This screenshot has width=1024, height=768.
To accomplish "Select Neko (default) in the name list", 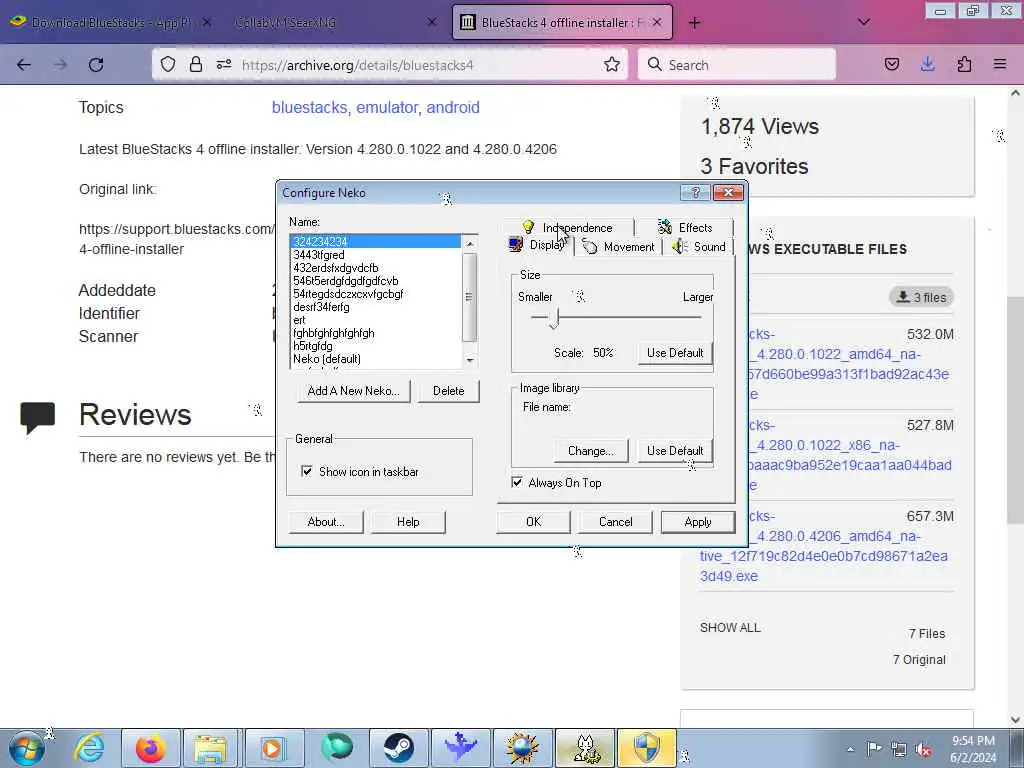I will (x=376, y=359).
